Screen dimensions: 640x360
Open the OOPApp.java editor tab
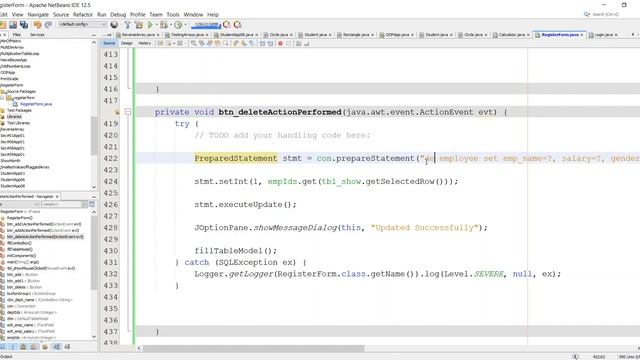click(x=397, y=35)
